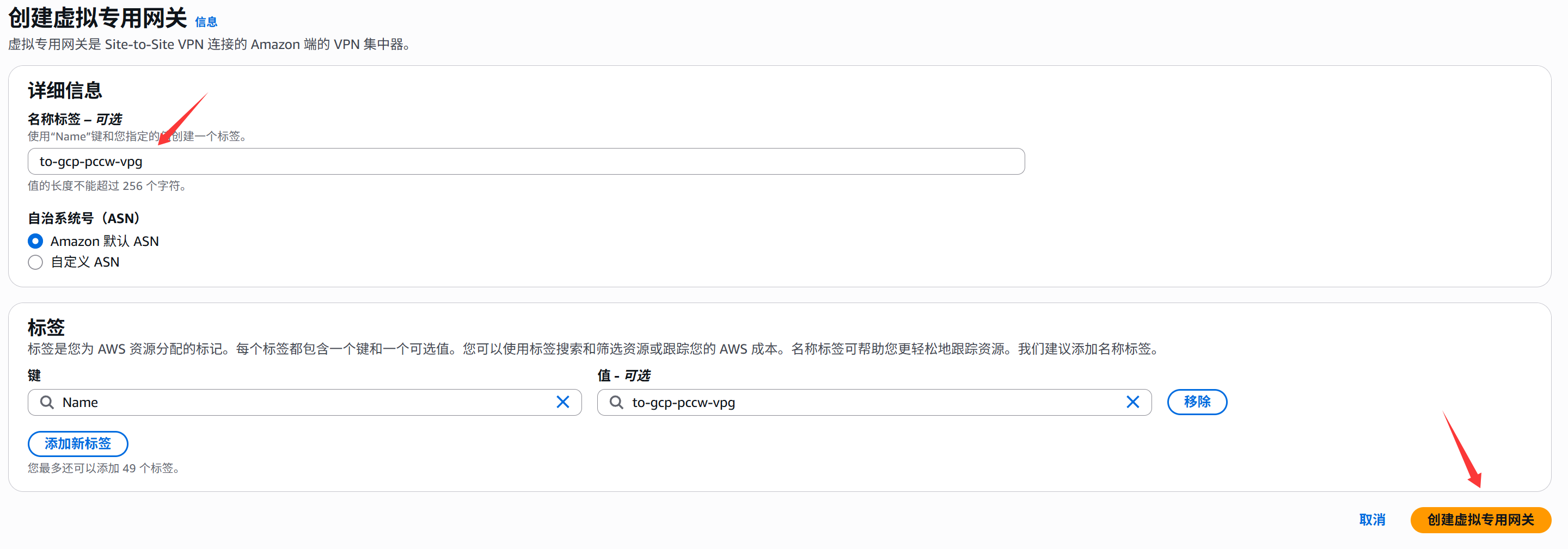Select the Amazon 默认 ASN radio button
Image resolution: width=1568 pixels, height=549 pixels.
coord(35,241)
